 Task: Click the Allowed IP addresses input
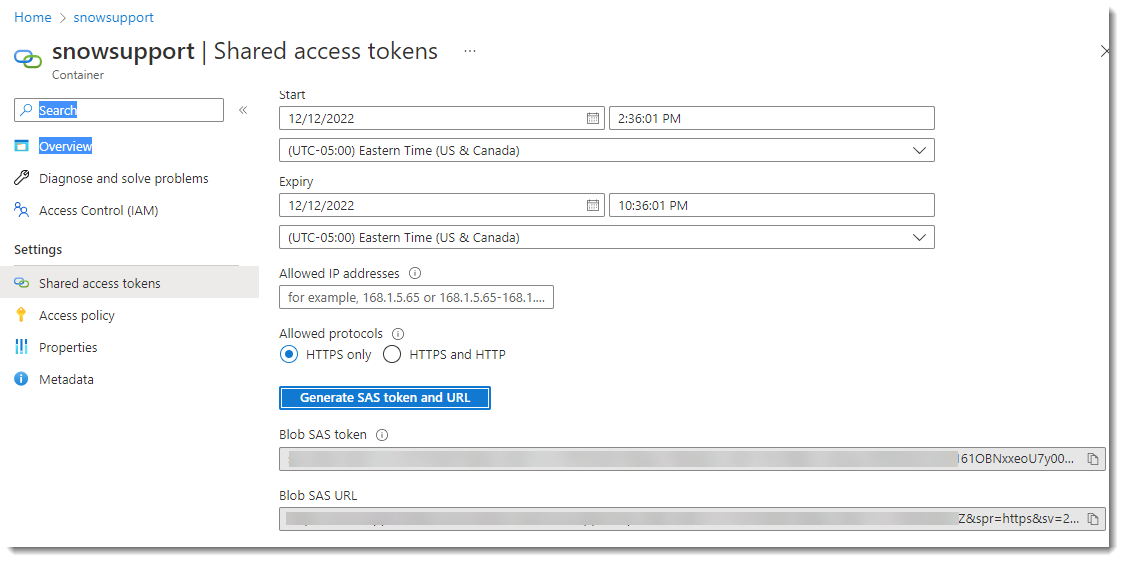click(416, 297)
